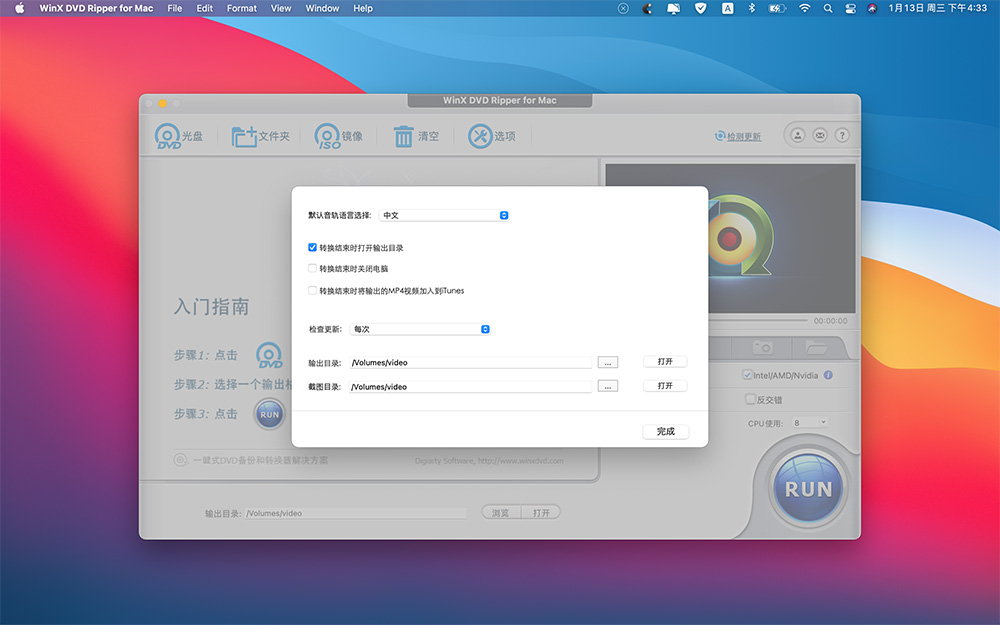The image size is (1000, 625).
Task: Open the WinX DVD Ripper for Mac app menu
Action: click(96, 8)
